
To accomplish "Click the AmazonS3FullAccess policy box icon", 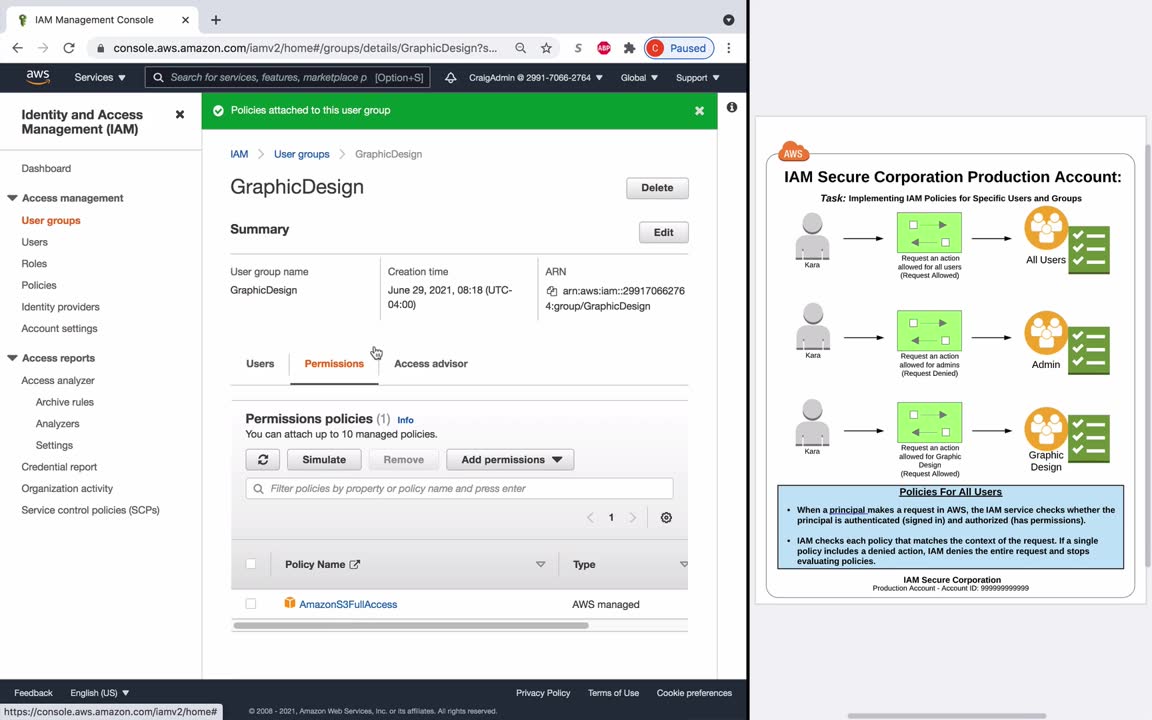I will click(289, 603).
